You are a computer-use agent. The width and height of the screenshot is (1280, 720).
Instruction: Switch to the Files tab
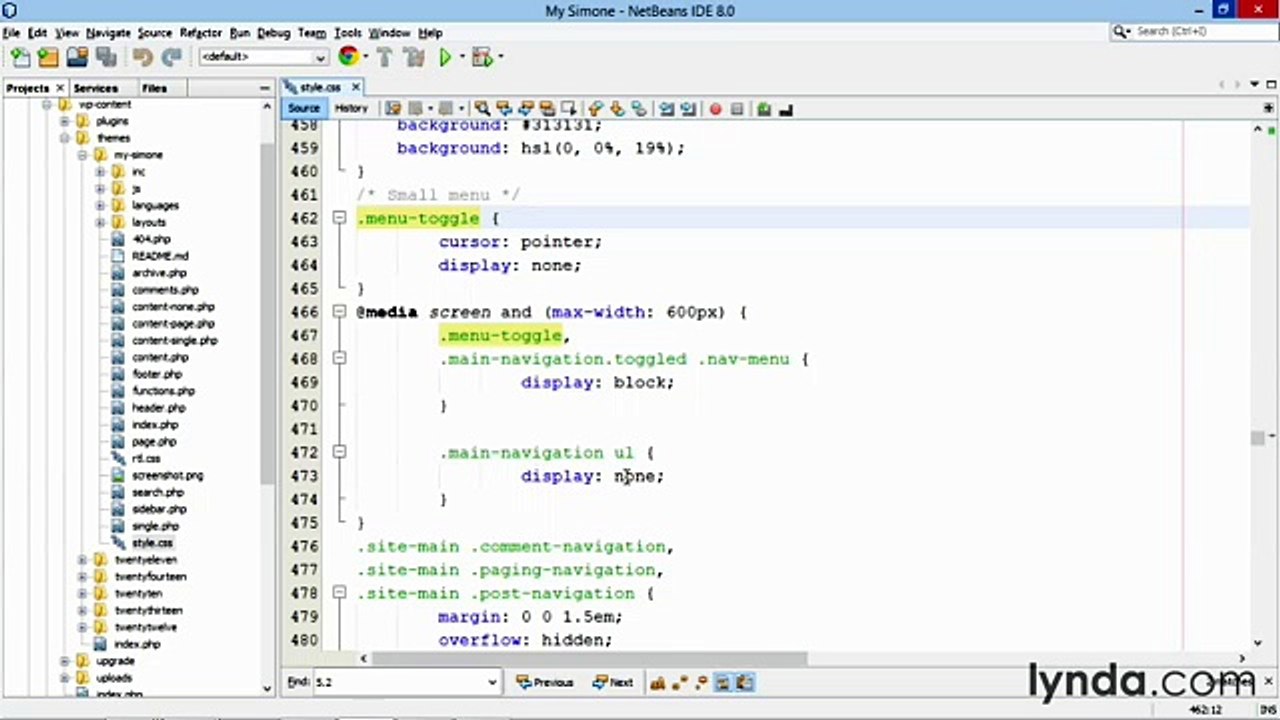pos(154,88)
